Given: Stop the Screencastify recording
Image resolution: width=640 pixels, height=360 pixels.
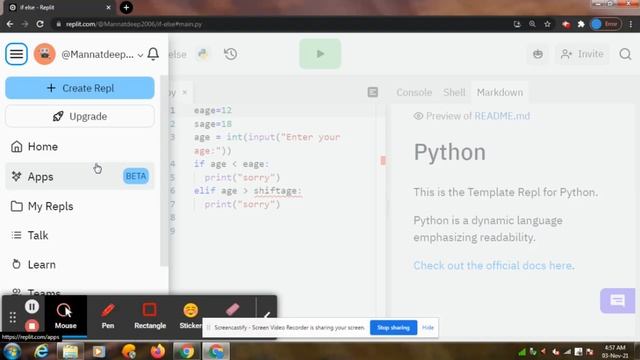Looking at the screenshot, I should 32,326.
